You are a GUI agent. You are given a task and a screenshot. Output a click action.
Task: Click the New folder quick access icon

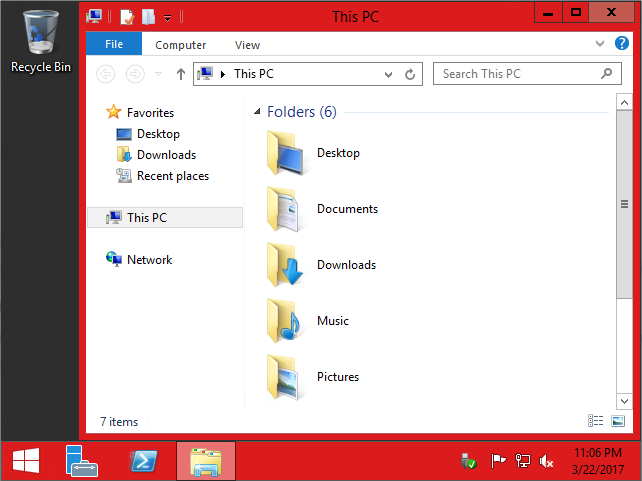(x=148, y=17)
